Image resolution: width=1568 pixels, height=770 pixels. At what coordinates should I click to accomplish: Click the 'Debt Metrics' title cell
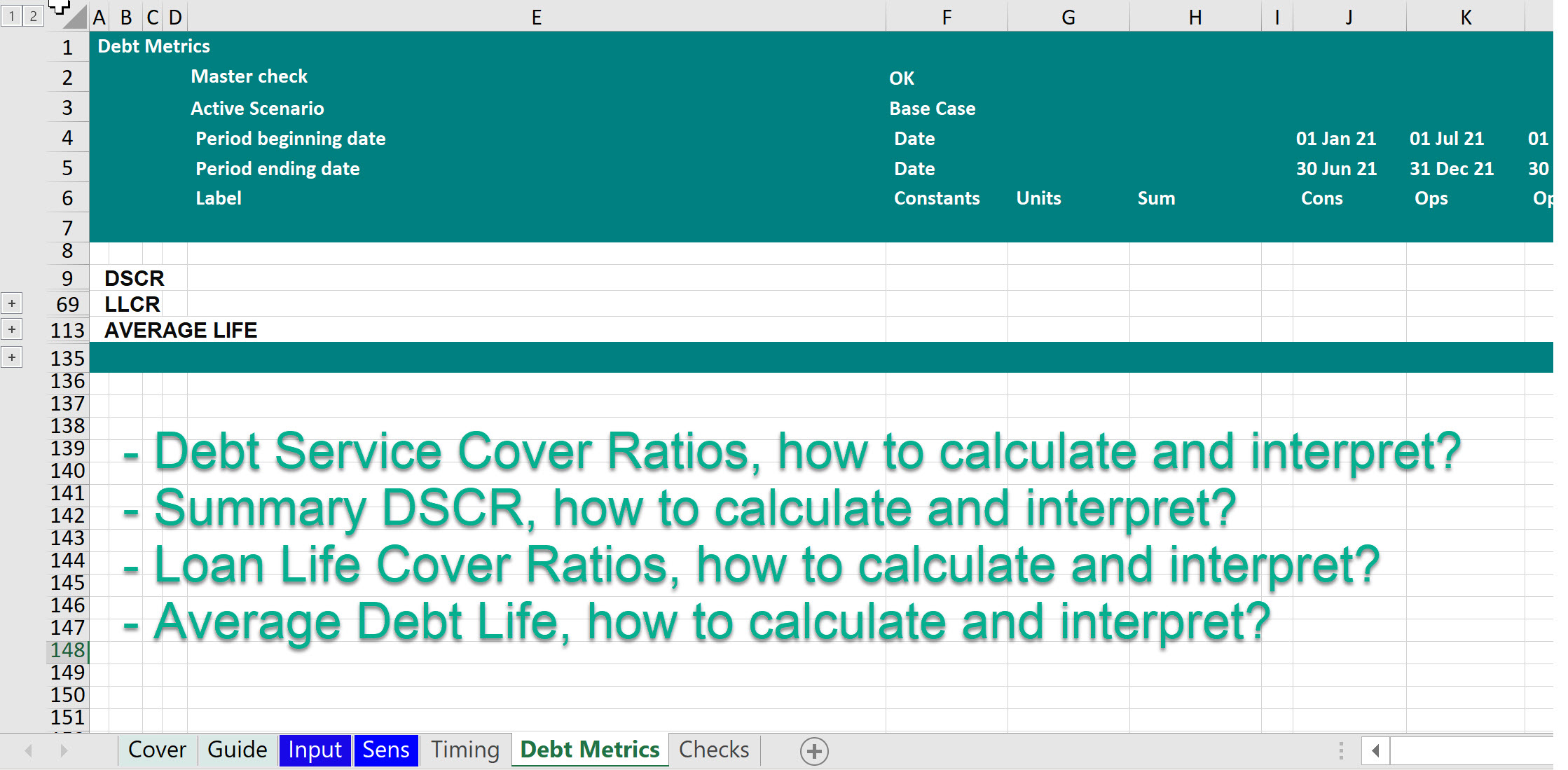coord(153,46)
